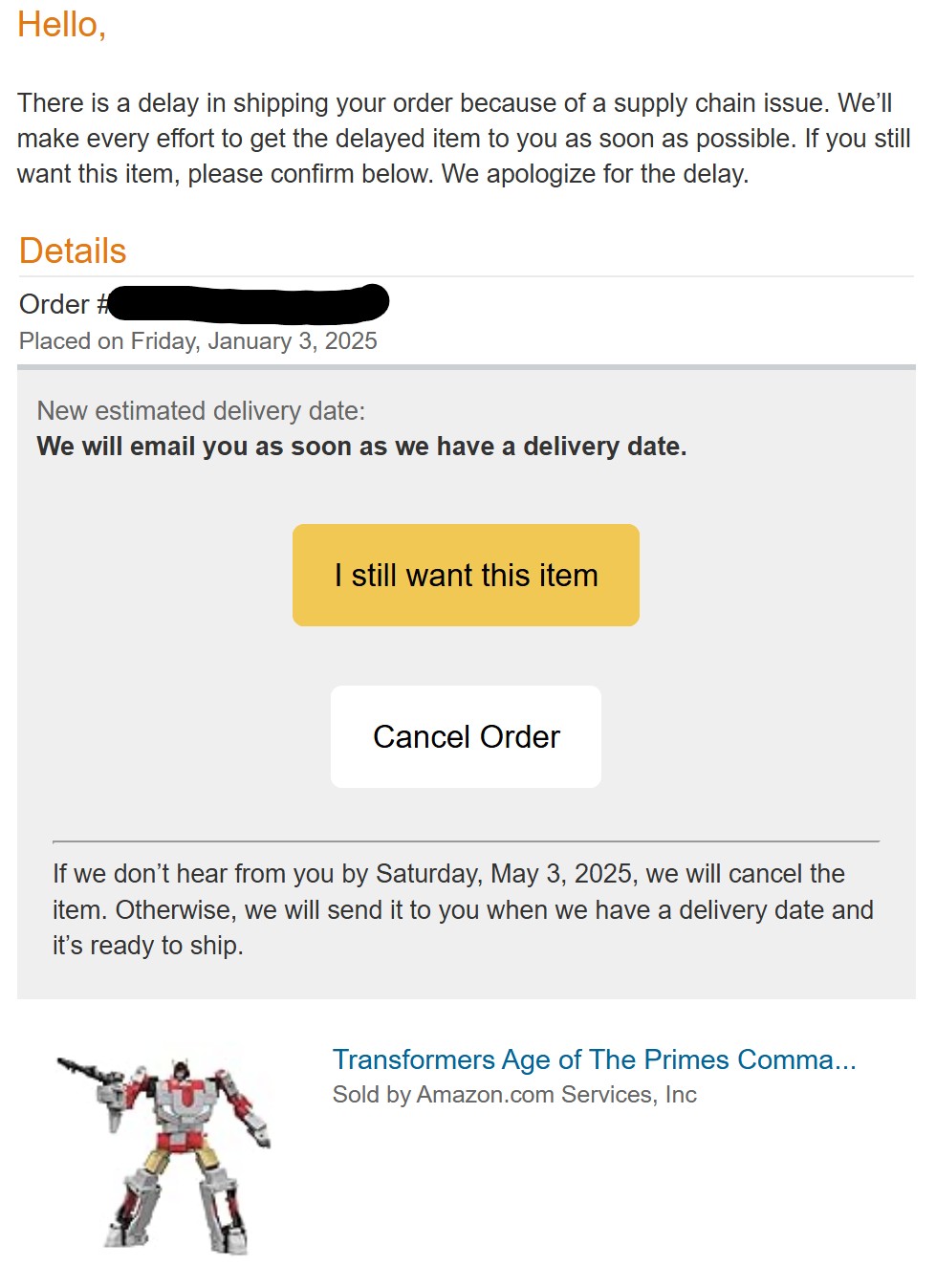Click the "New estimated delivery date:" label
The height and width of the screenshot is (1288, 936).
tap(201, 411)
